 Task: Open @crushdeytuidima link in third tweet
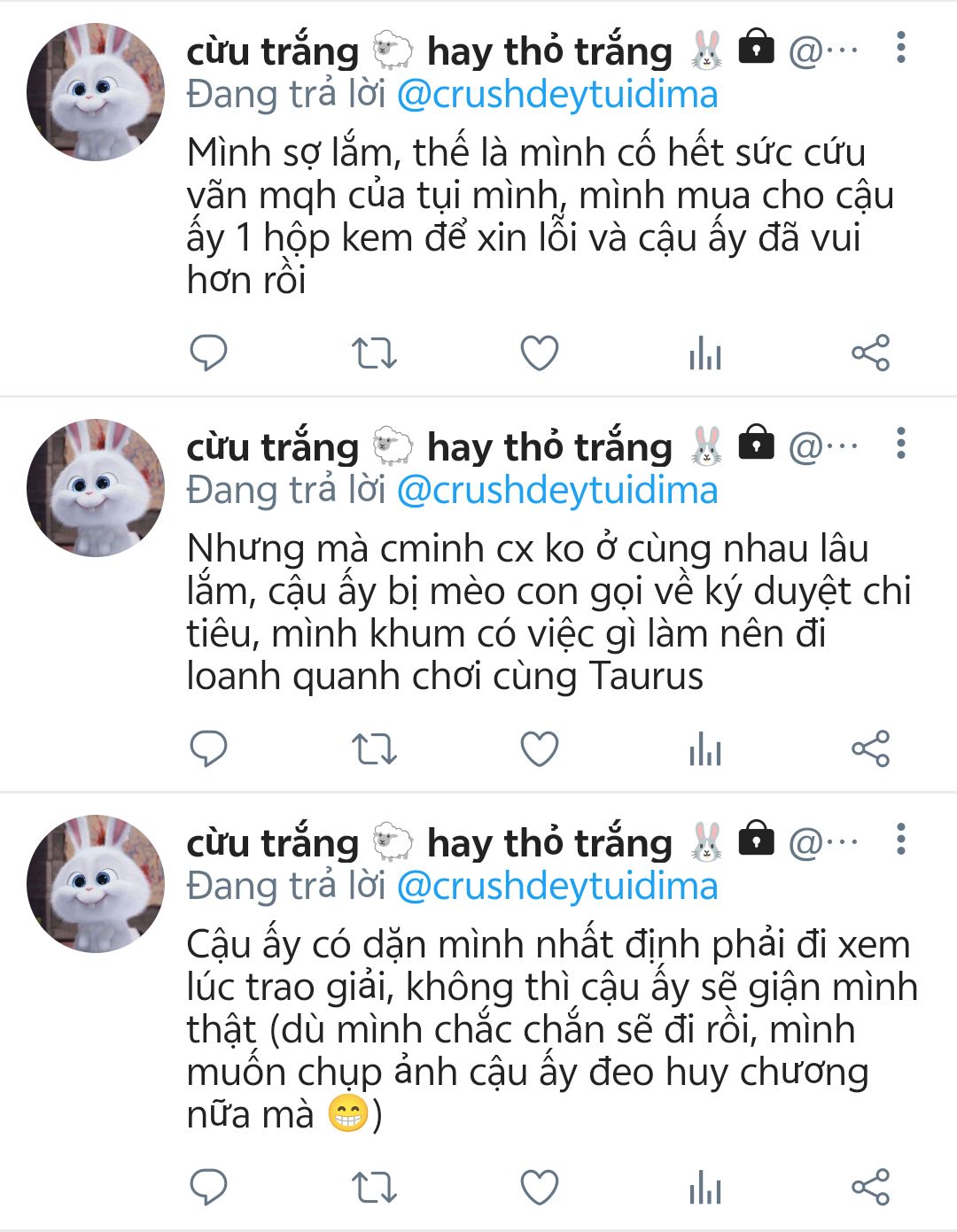557,886
